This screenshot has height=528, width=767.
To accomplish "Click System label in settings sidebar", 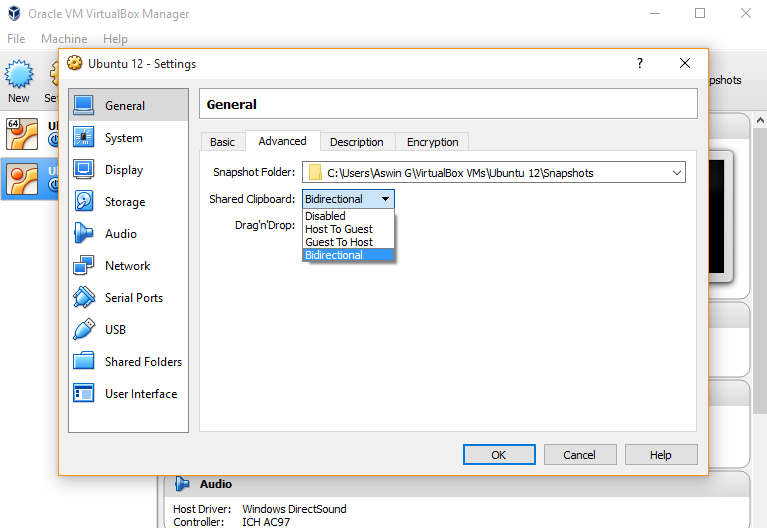I will point(124,138).
